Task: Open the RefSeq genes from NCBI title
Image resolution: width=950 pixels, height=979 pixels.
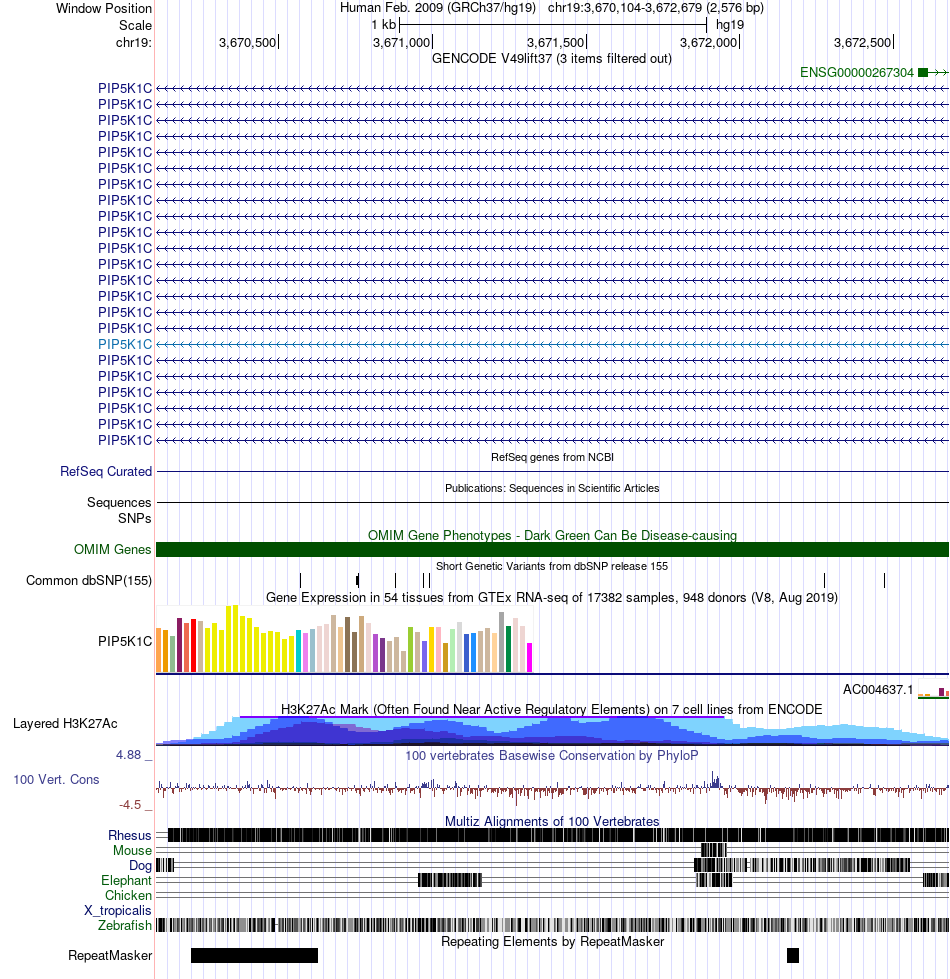Action: tap(552, 457)
